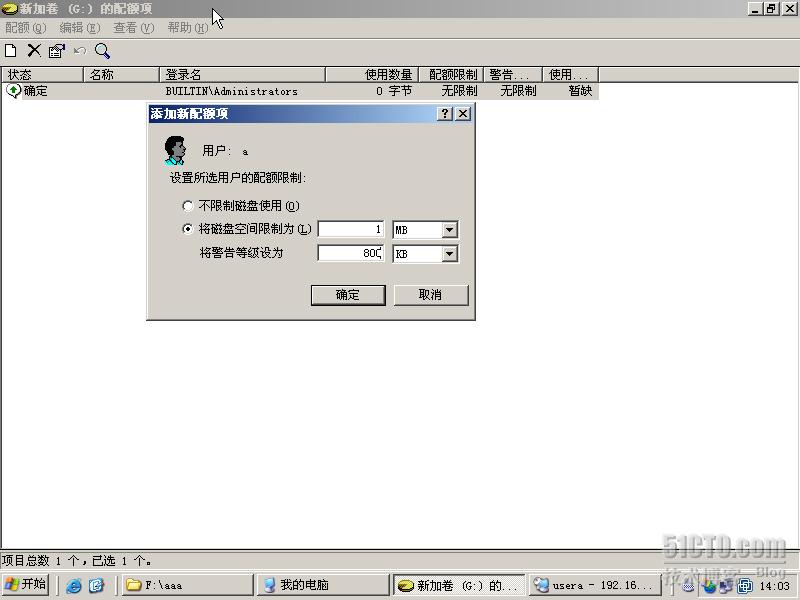Sort by 配额限制 column header

451,74
